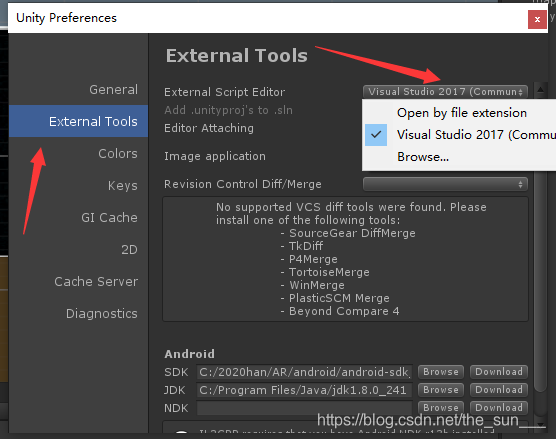The width and height of the screenshot is (556, 439).
Task: Download the Android SDK
Action: pos(499,372)
